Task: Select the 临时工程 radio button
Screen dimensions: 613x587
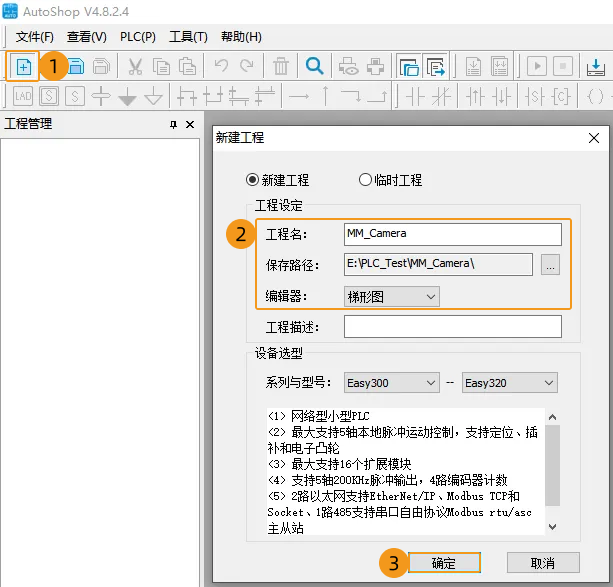Action: [x=366, y=180]
